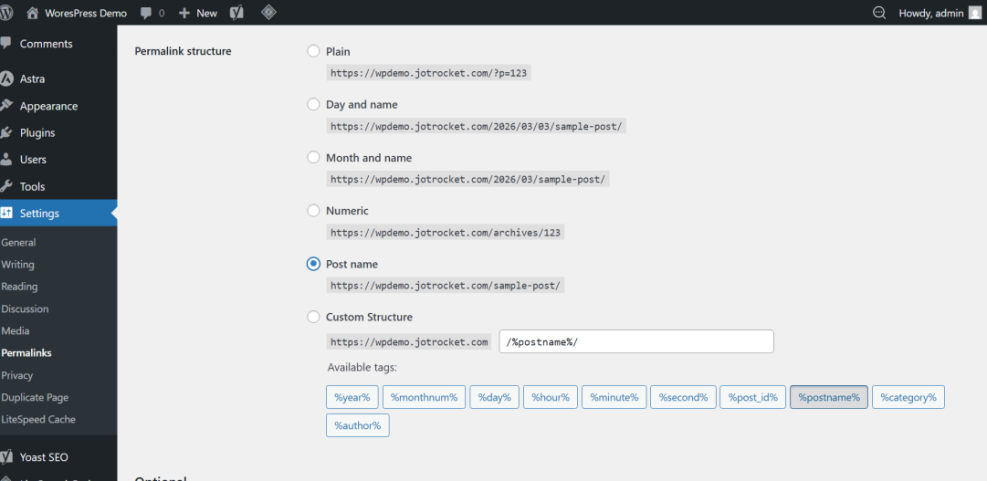Open the Astra menu label
987x481 pixels.
pyautogui.click(x=32, y=79)
